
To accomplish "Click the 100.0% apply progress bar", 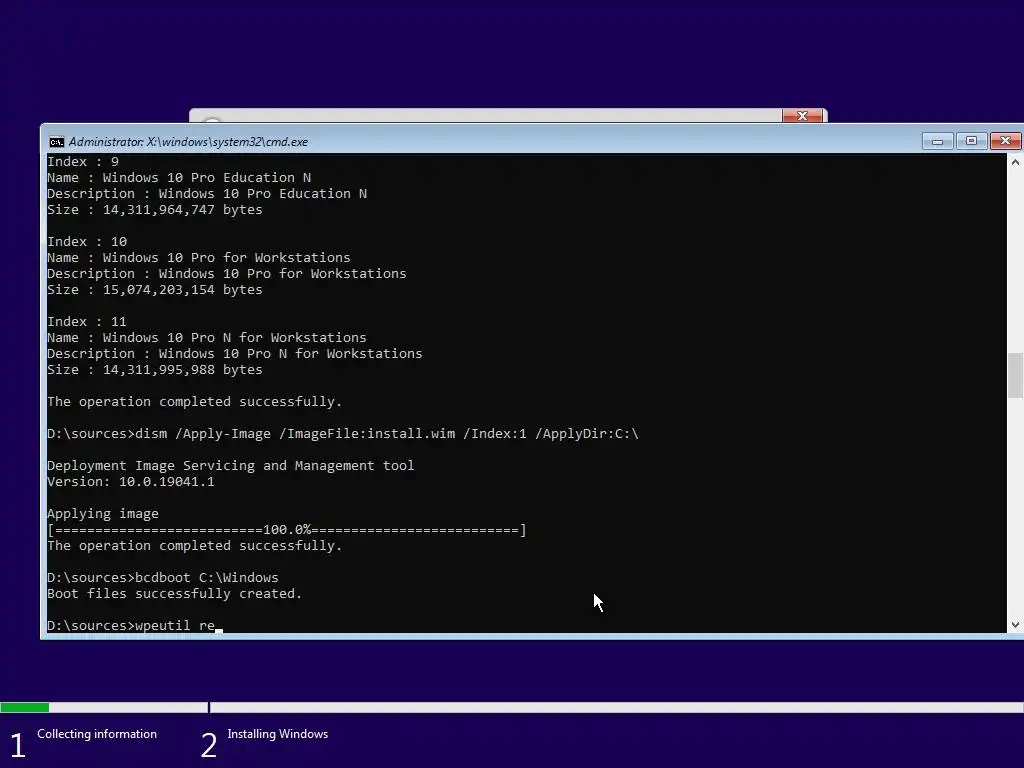I will tap(287, 530).
